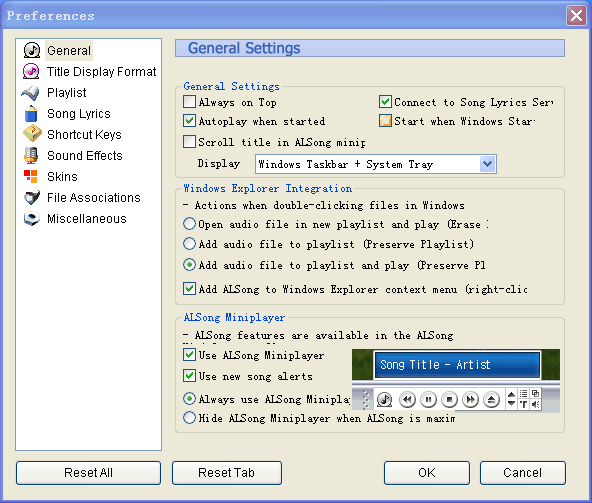Screen dimensions: 592x503
Task: Uncheck Autoplay when started
Action: pos(190,121)
